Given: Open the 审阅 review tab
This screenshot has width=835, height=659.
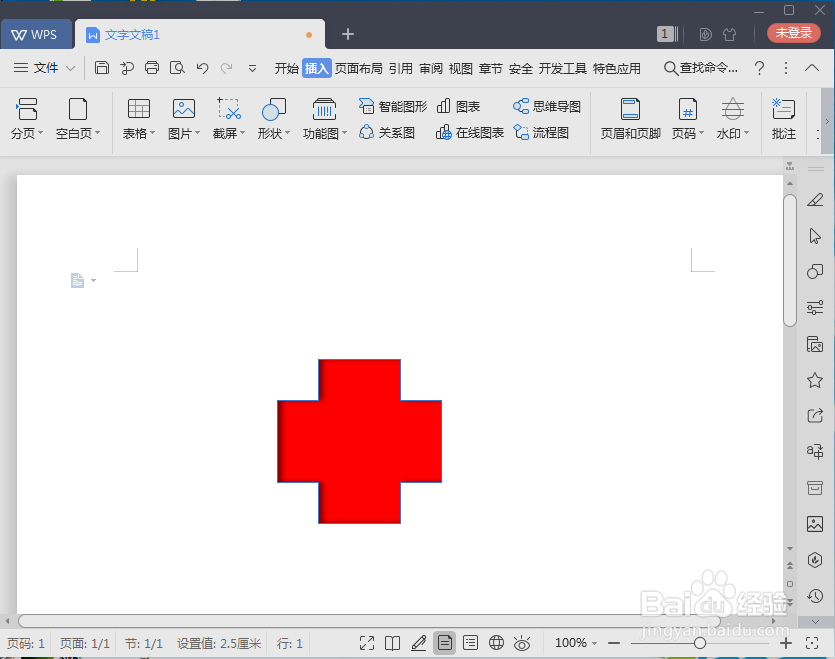Looking at the screenshot, I should pos(430,68).
